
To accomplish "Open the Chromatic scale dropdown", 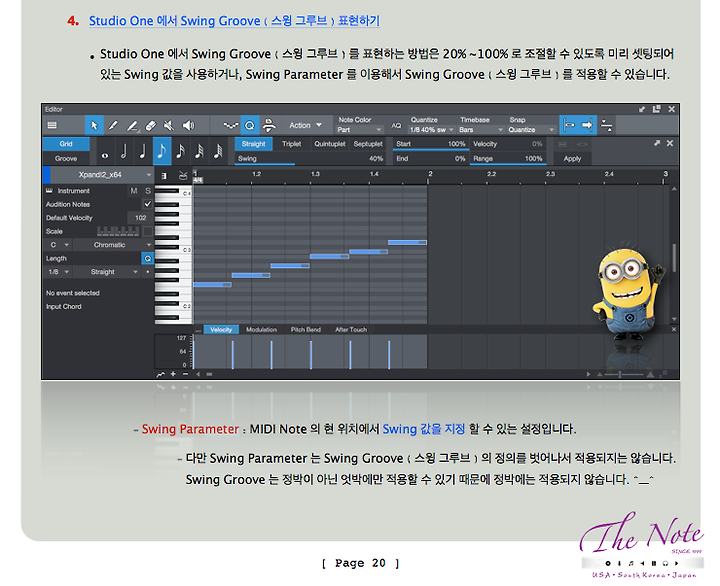I will click(x=113, y=245).
